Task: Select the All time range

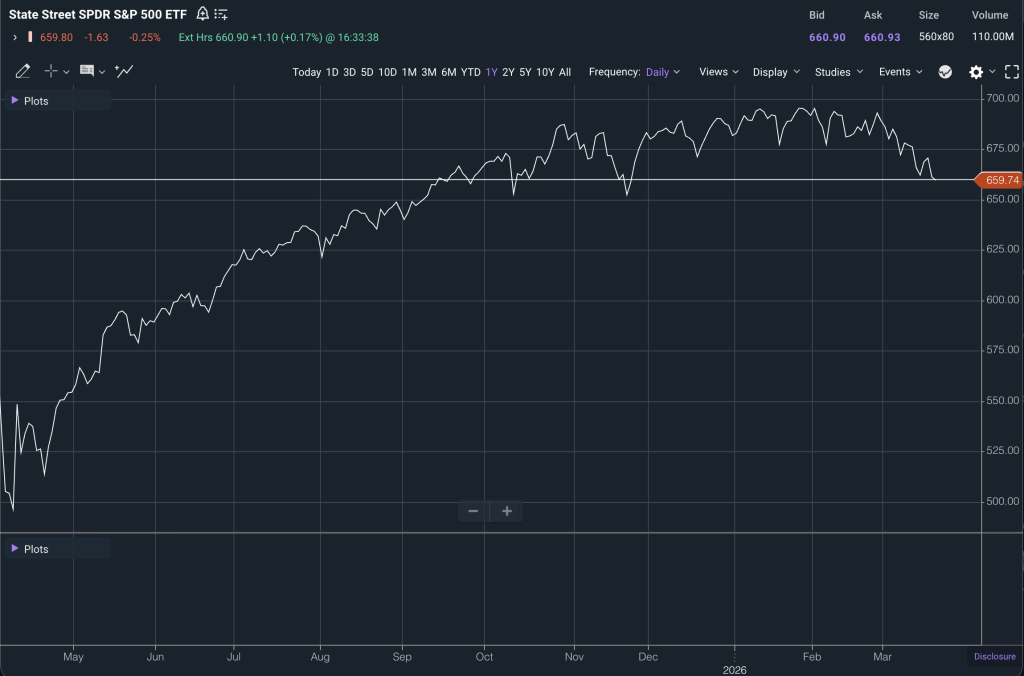Action: pyautogui.click(x=565, y=72)
